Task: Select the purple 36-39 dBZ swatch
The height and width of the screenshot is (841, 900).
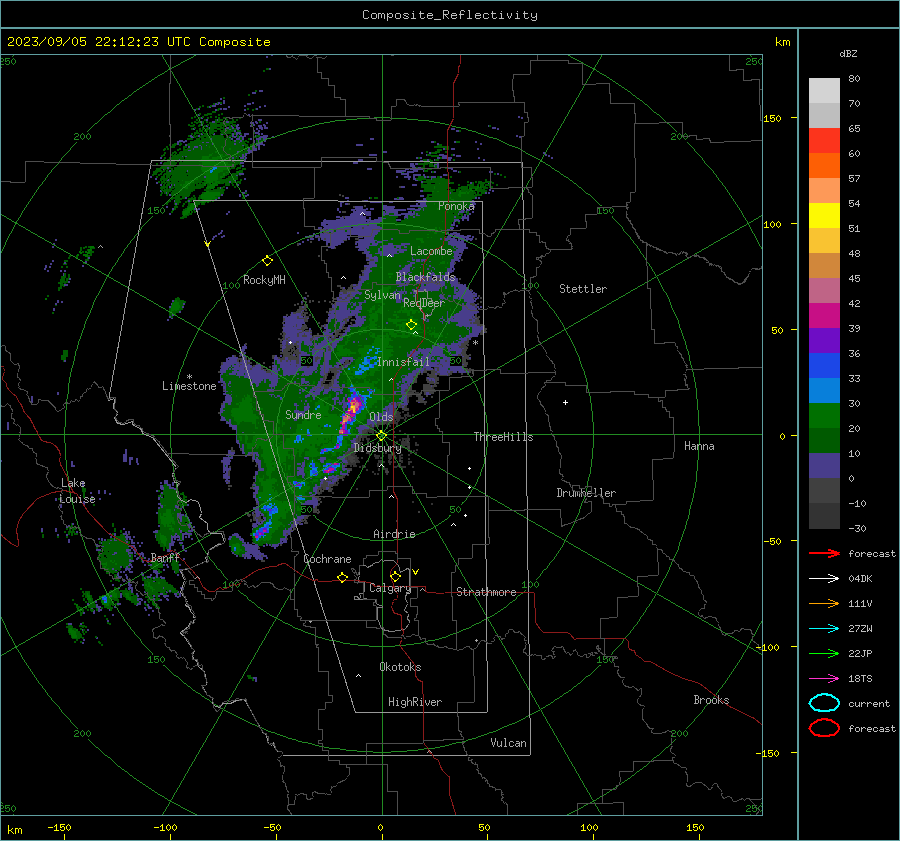Action: (824, 341)
